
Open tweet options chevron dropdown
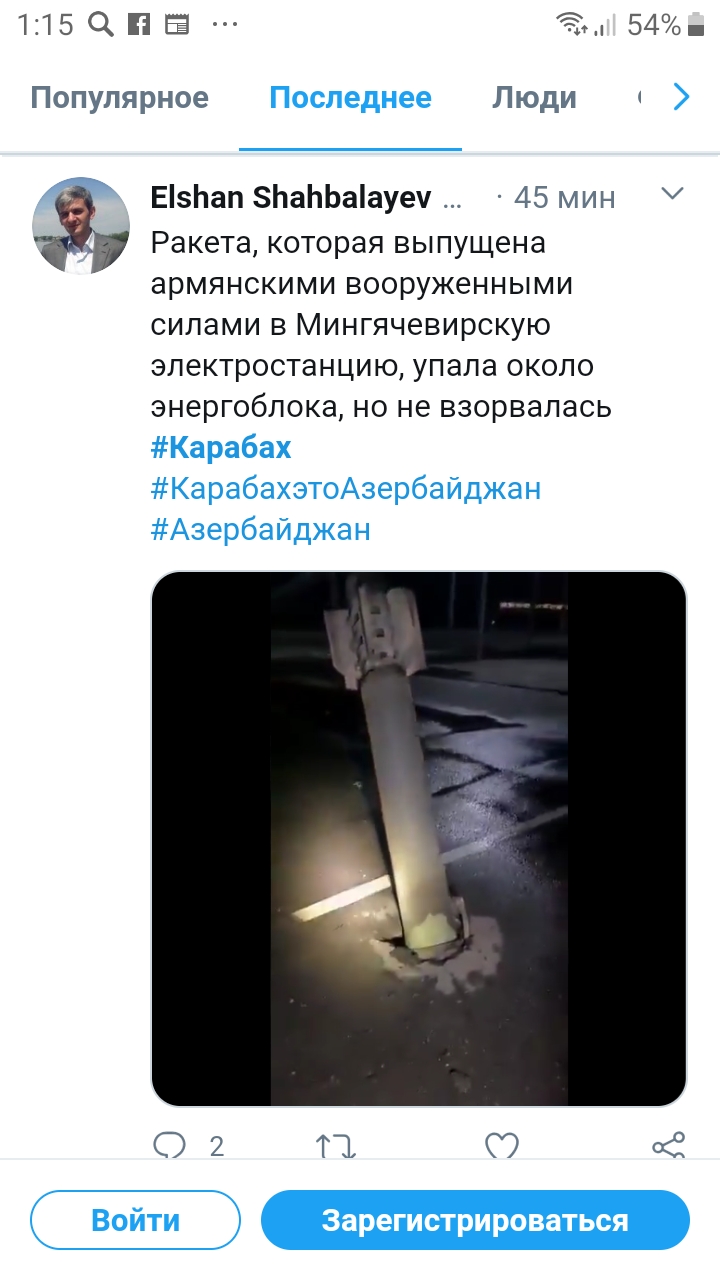(x=672, y=193)
